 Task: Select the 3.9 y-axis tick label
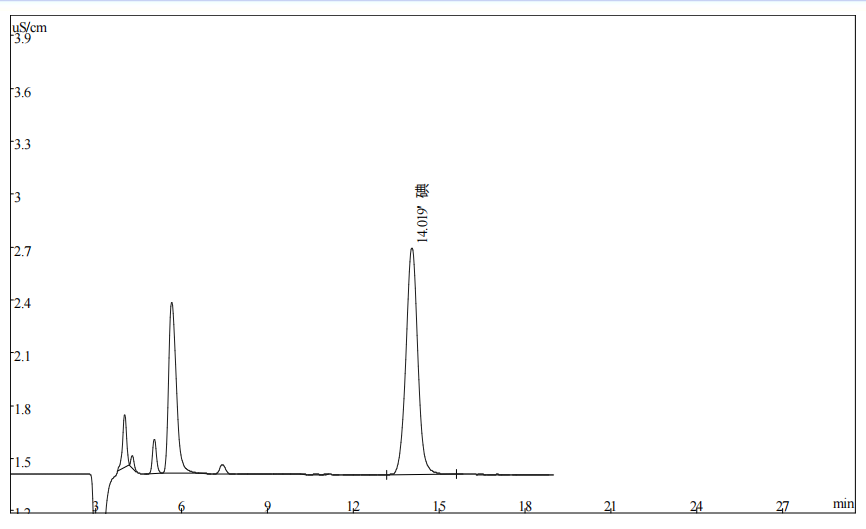(x=22, y=39)
